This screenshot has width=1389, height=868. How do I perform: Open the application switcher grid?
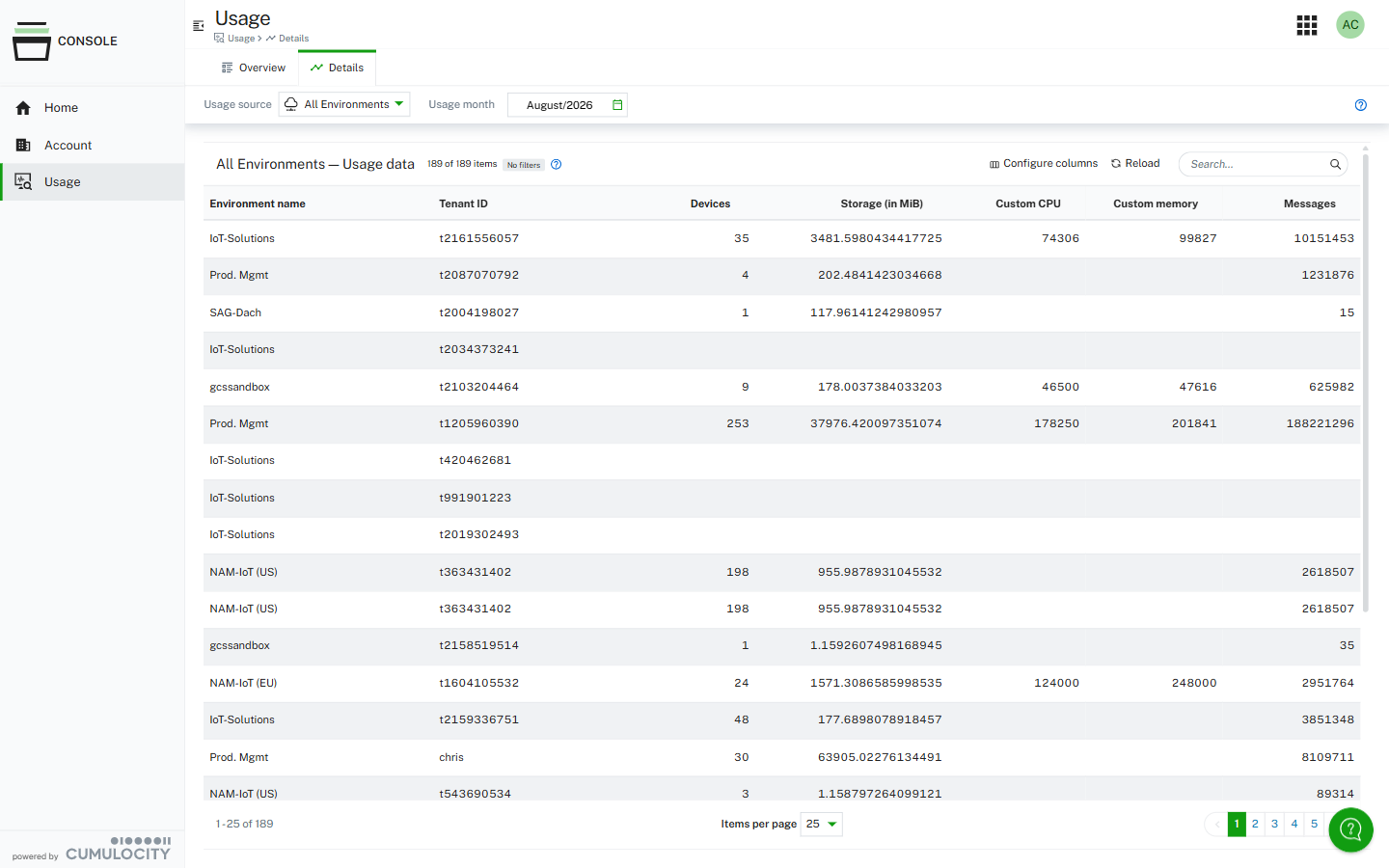click(x=1306, y=25)
